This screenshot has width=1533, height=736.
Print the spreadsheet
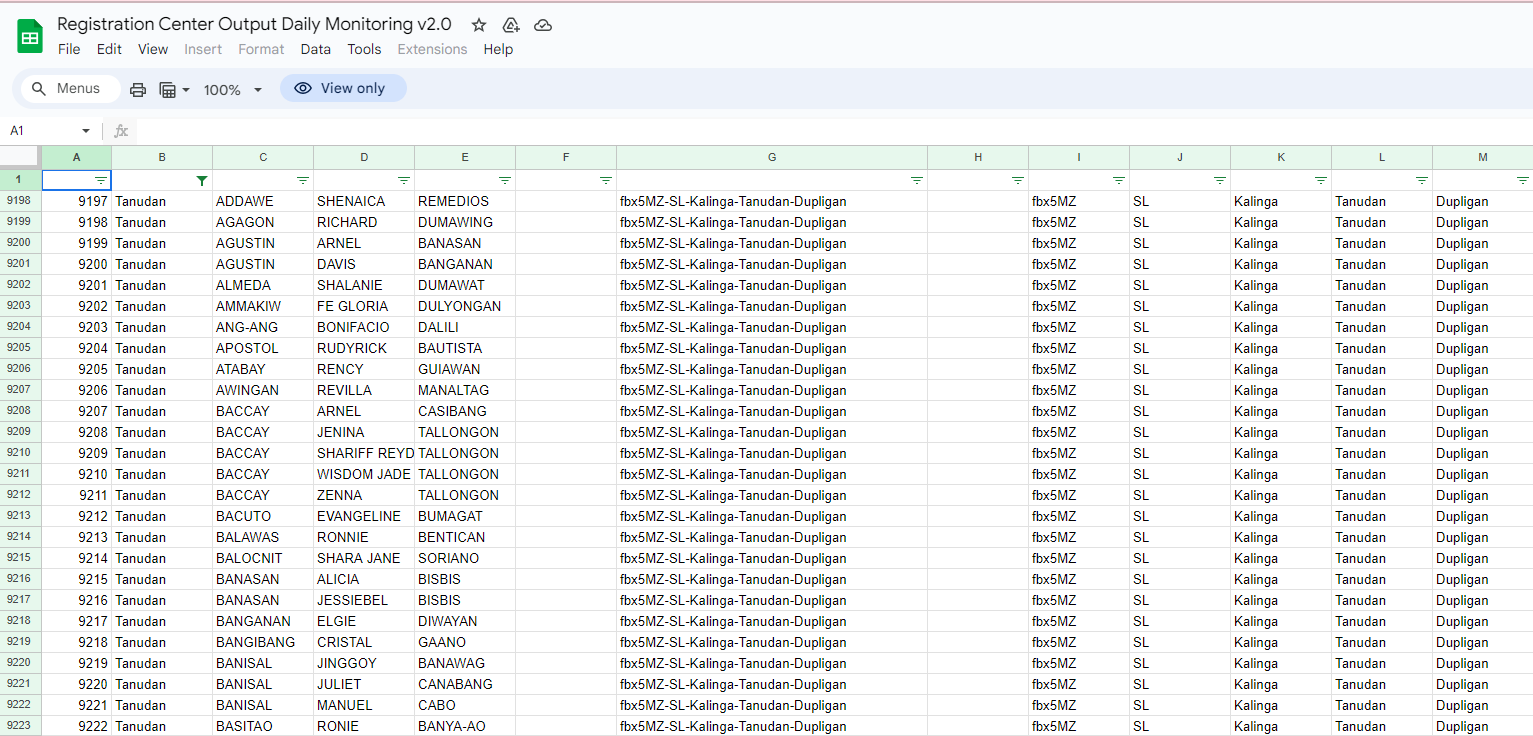[x=138, y=90]
